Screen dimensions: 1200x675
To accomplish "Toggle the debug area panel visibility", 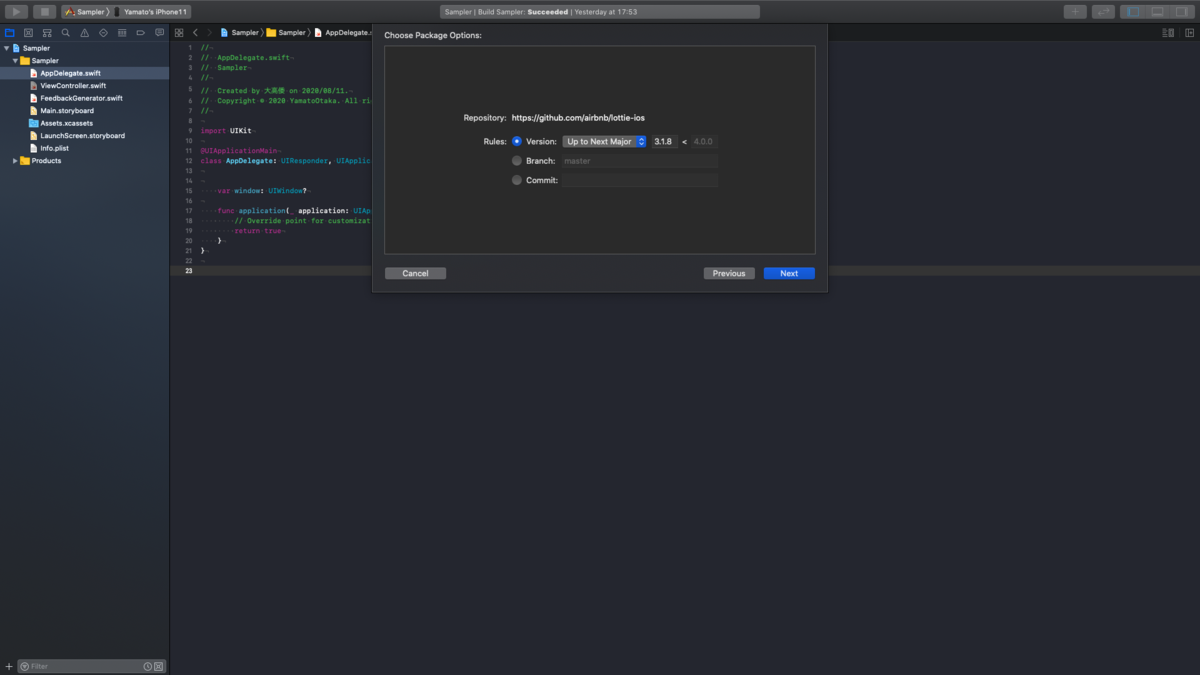I will [x=1157, y=12].
